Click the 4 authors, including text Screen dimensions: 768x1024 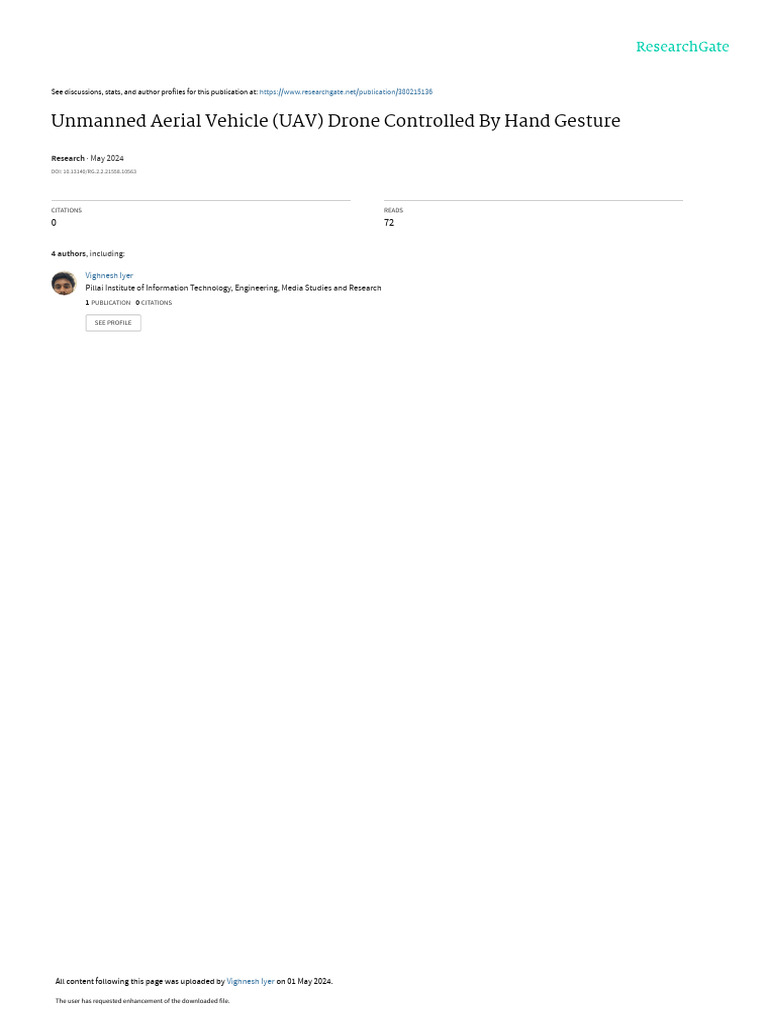[88, 253]
